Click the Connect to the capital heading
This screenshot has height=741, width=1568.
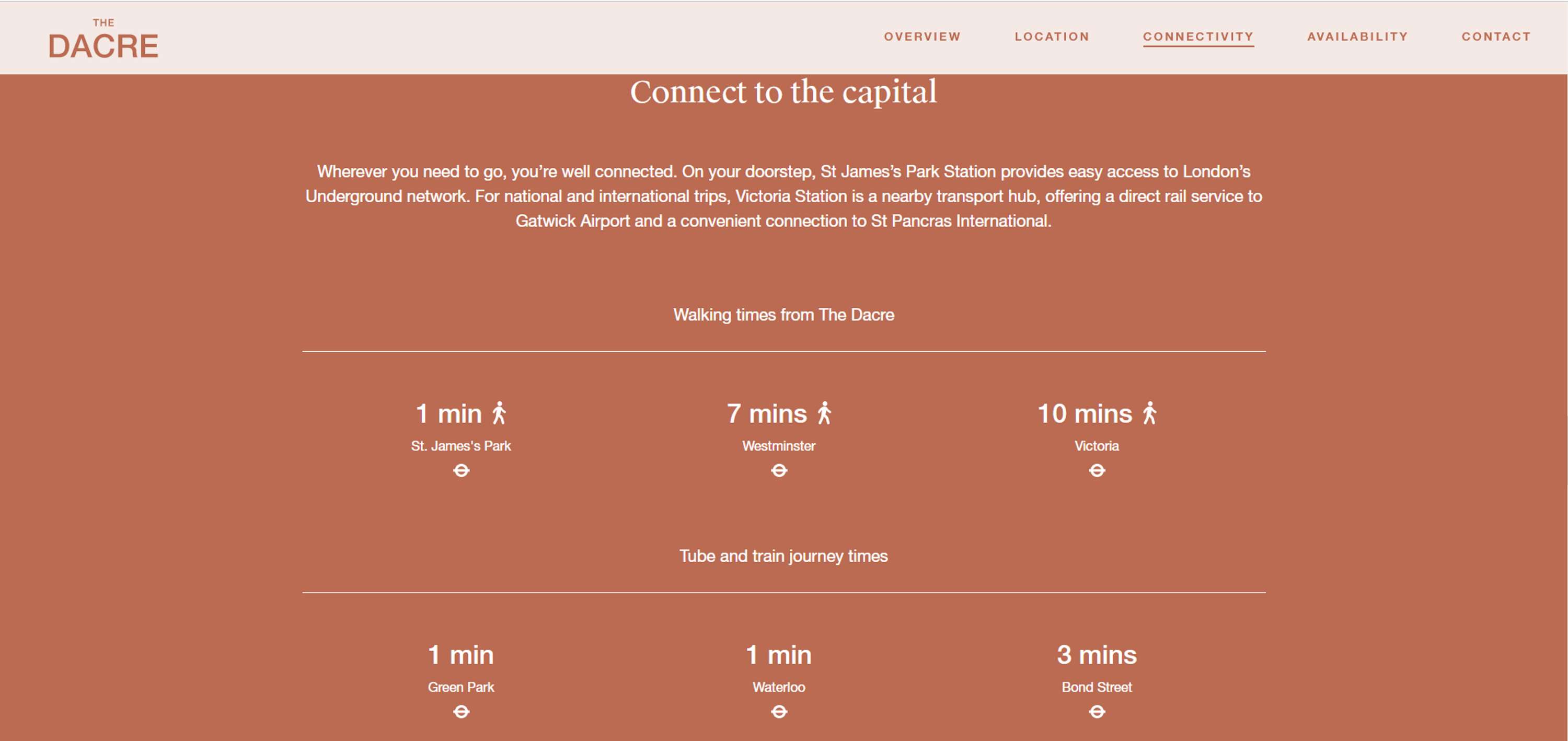[x=783, y=92]
